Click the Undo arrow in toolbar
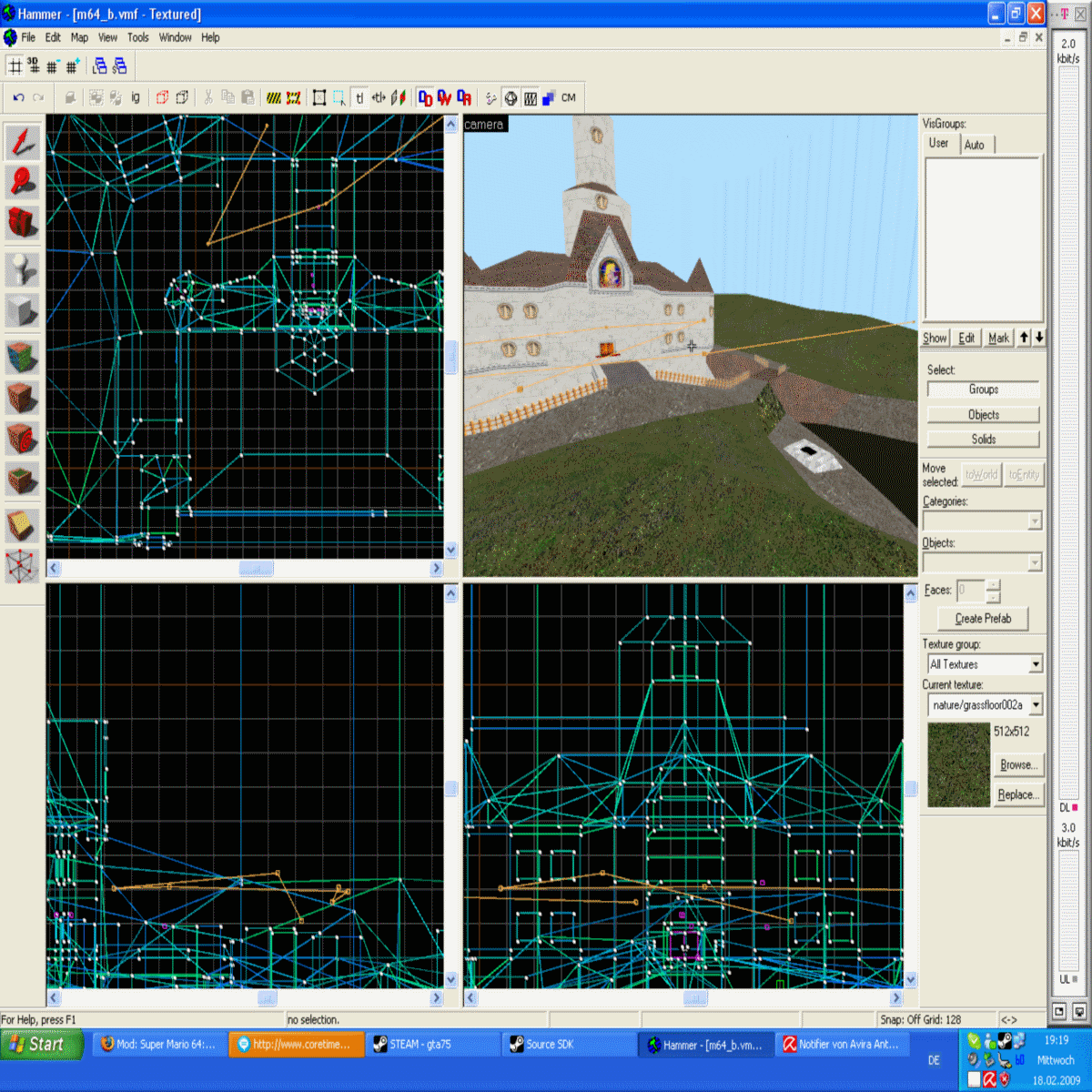The image size is (1092, 1092). click(x=18, y=98)
